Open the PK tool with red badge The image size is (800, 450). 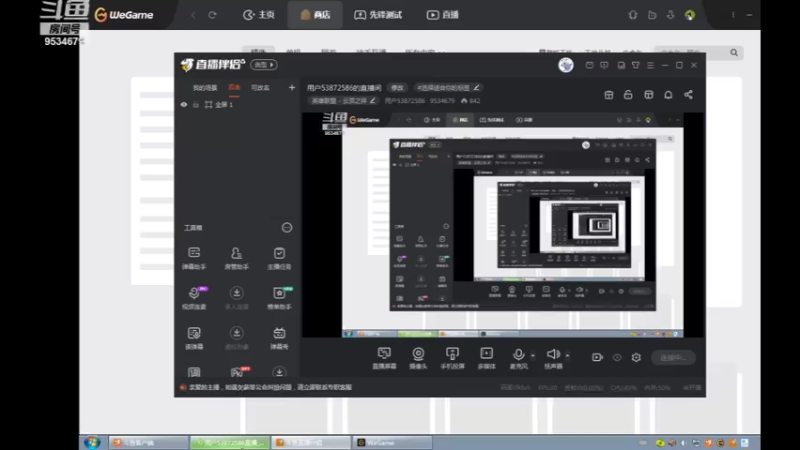[x=238, y=371]
